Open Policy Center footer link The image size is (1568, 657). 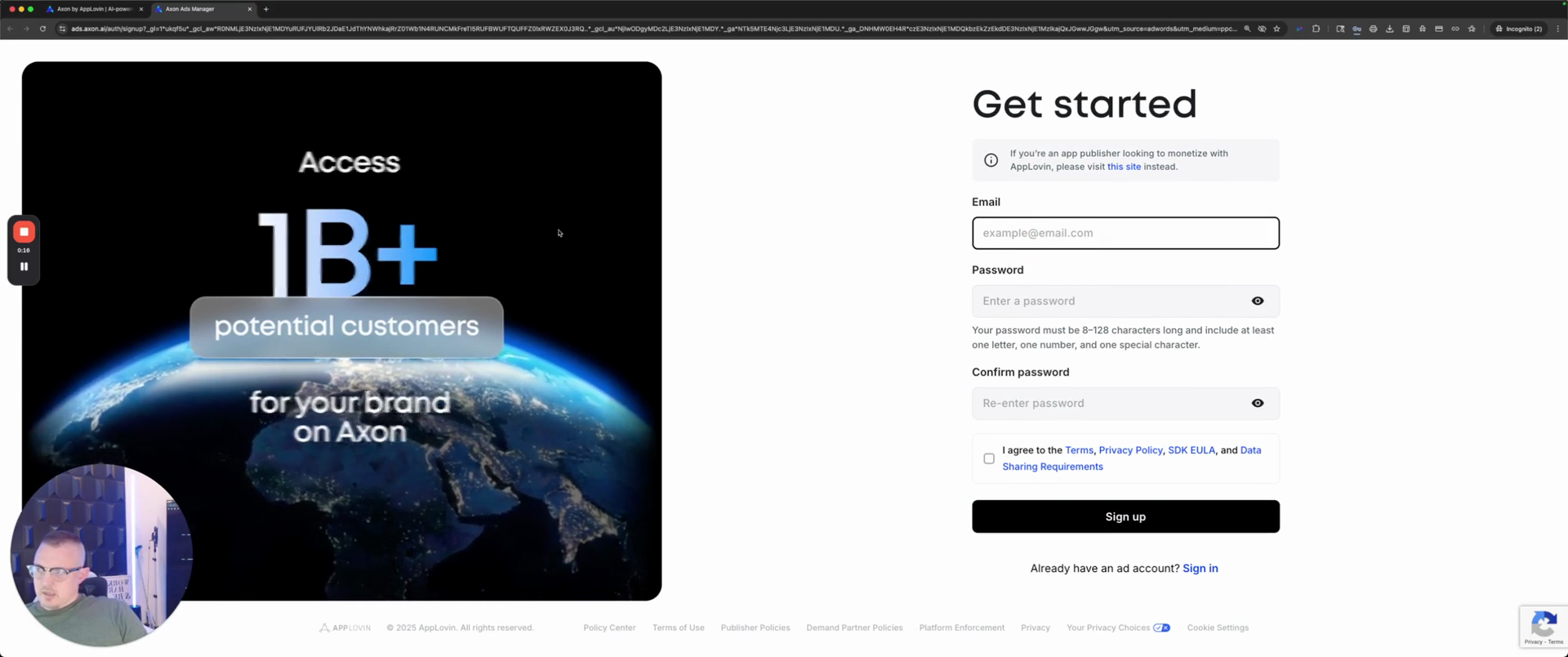point(609,628)
